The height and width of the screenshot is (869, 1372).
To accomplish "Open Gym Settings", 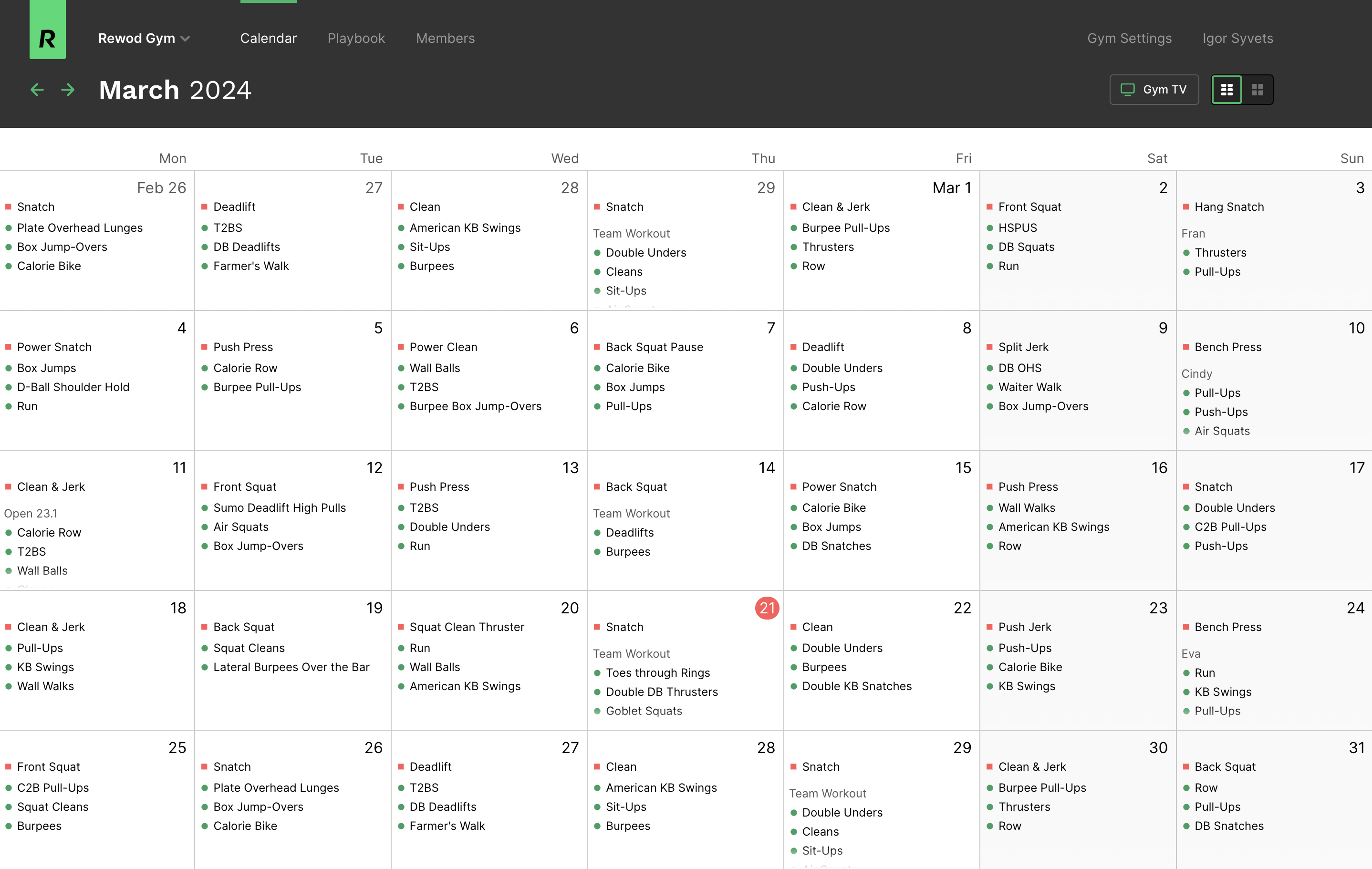I will (x=1129, y=38).
